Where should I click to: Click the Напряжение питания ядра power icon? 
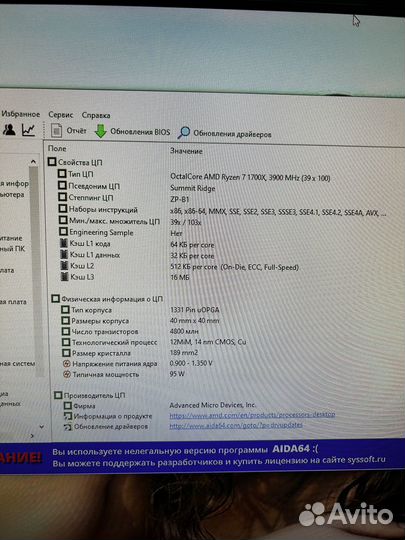pyautogui.click(x=67, y=364)
